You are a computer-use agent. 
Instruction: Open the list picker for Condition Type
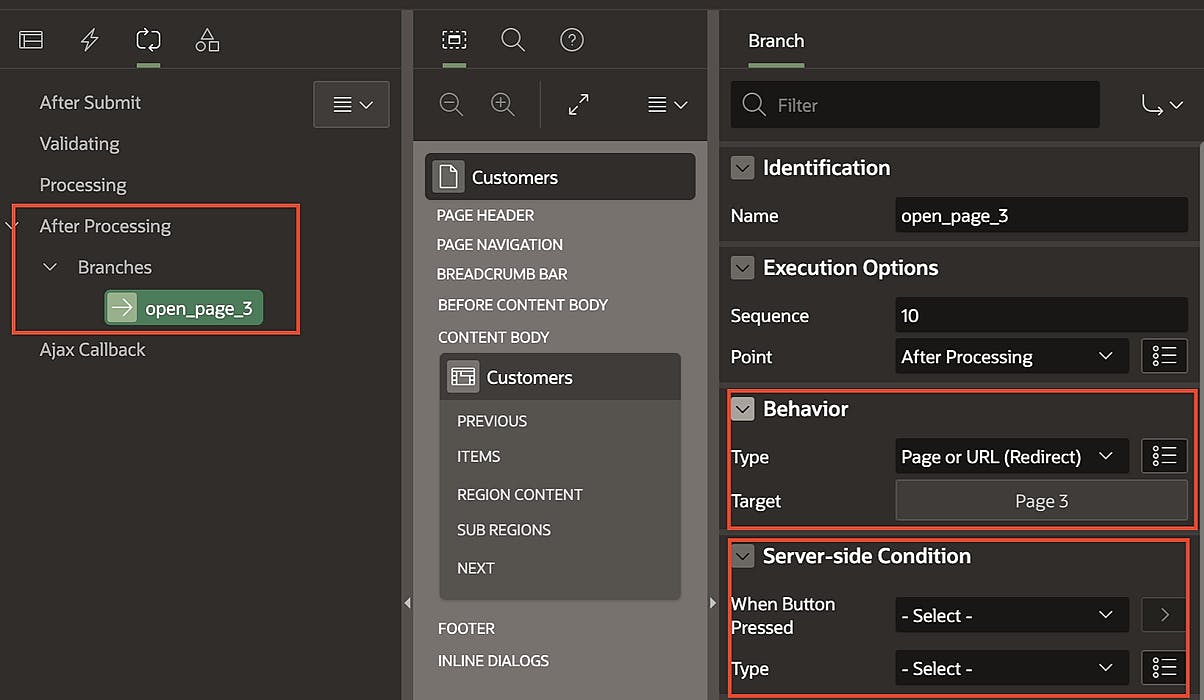pos(1164,668)
